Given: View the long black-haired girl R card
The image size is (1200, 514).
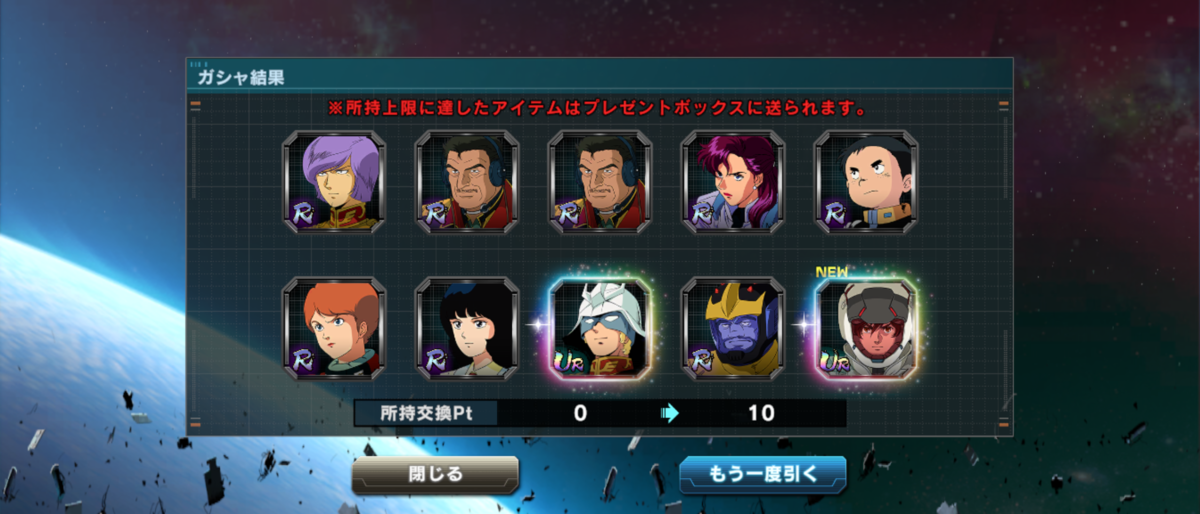Looking at the screenshot, I should (x=467, y=329).
